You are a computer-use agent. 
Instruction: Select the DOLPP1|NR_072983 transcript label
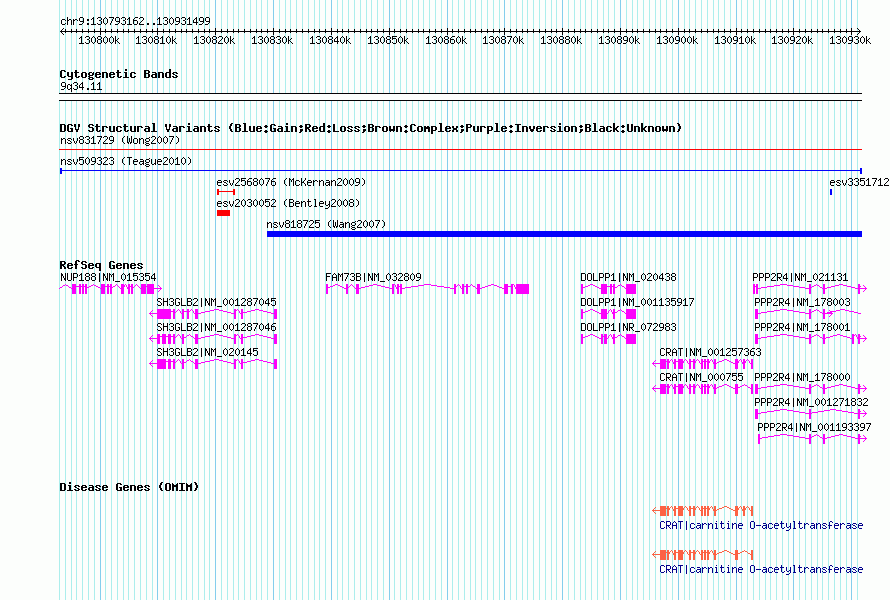628,327
